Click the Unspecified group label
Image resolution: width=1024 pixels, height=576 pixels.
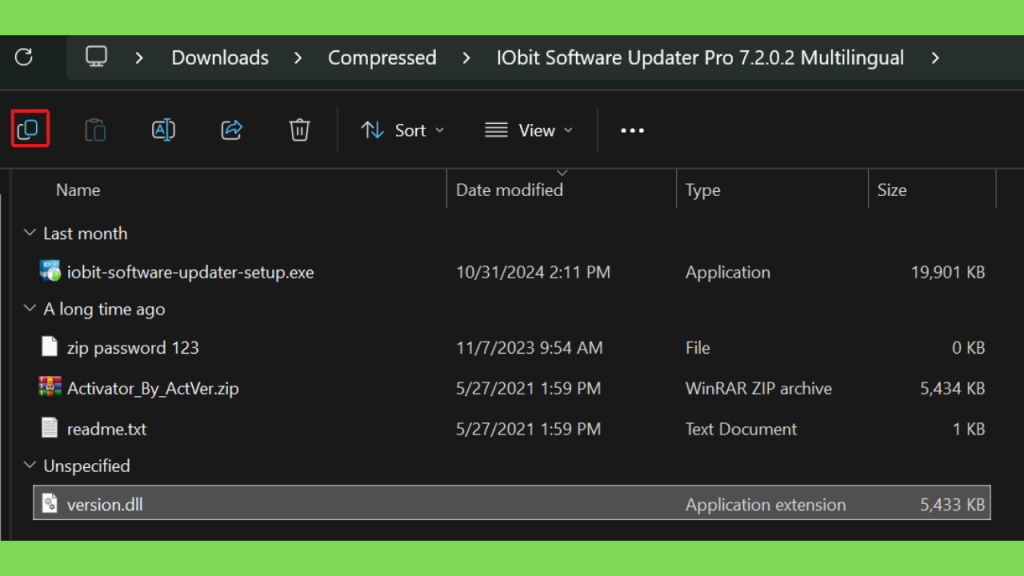click(x=86, y=466)
